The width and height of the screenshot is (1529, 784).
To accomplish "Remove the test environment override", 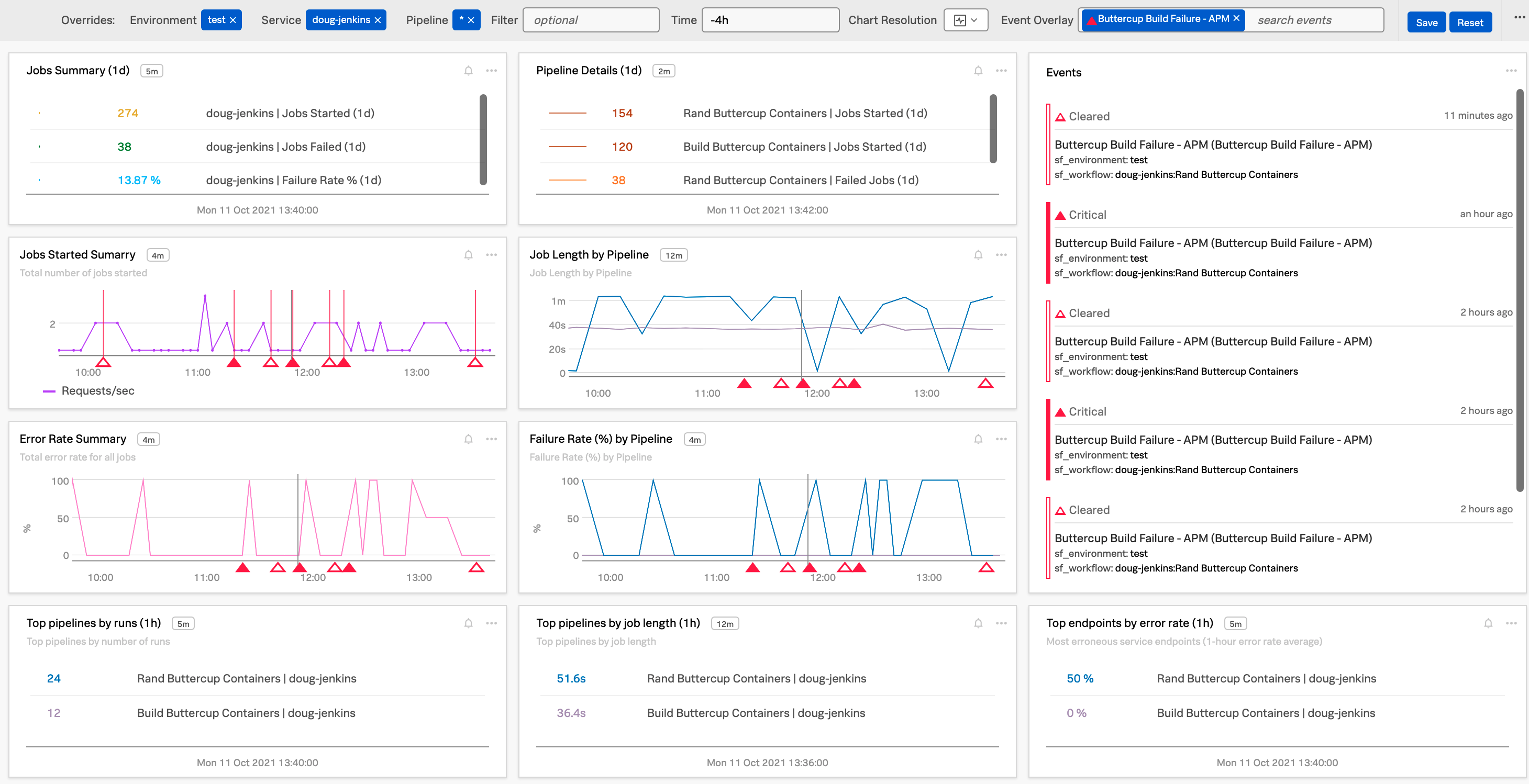I will (233, 20).
